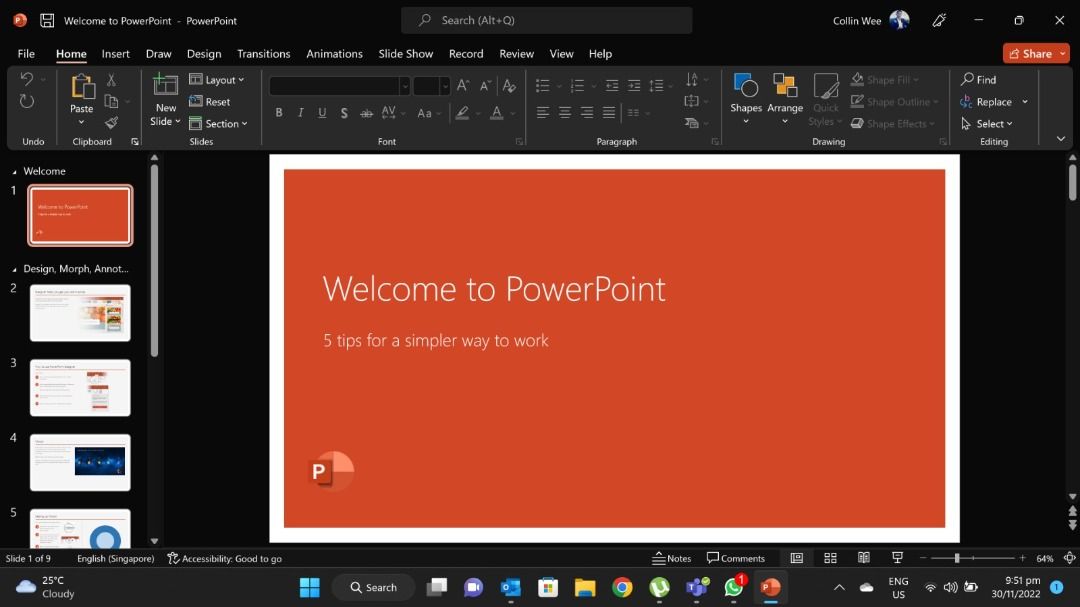Increase font size with larger A icon
Screen dimensions: 1080x607
pos(463,85)
